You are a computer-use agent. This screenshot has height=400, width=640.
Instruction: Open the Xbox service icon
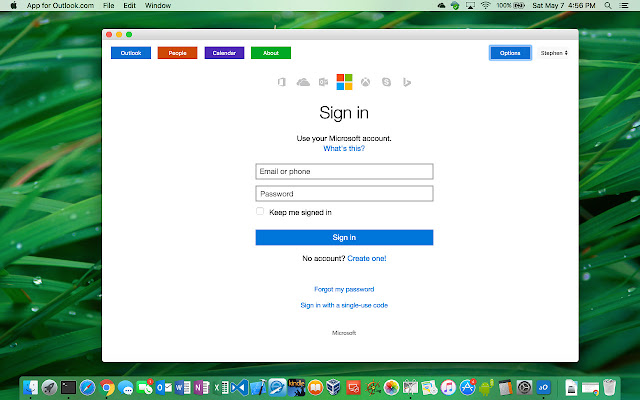[x=365, y=82]
